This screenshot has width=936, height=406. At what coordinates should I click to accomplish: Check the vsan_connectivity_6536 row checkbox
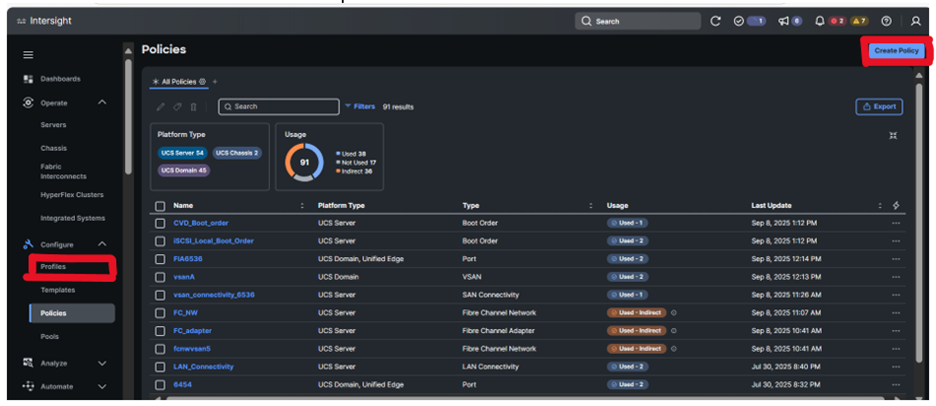(160, 295)
